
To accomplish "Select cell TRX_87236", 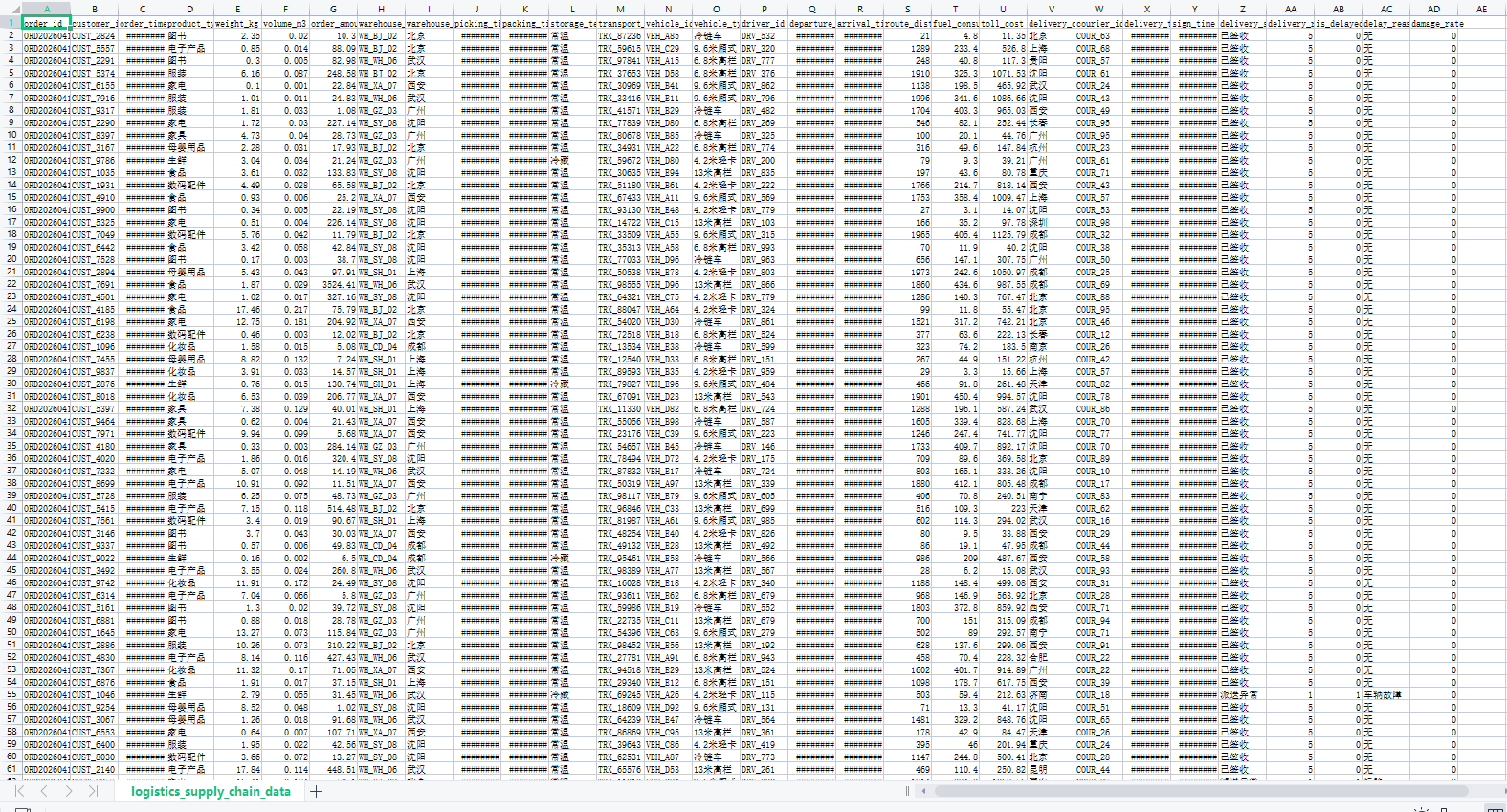I will click(620, 35).
